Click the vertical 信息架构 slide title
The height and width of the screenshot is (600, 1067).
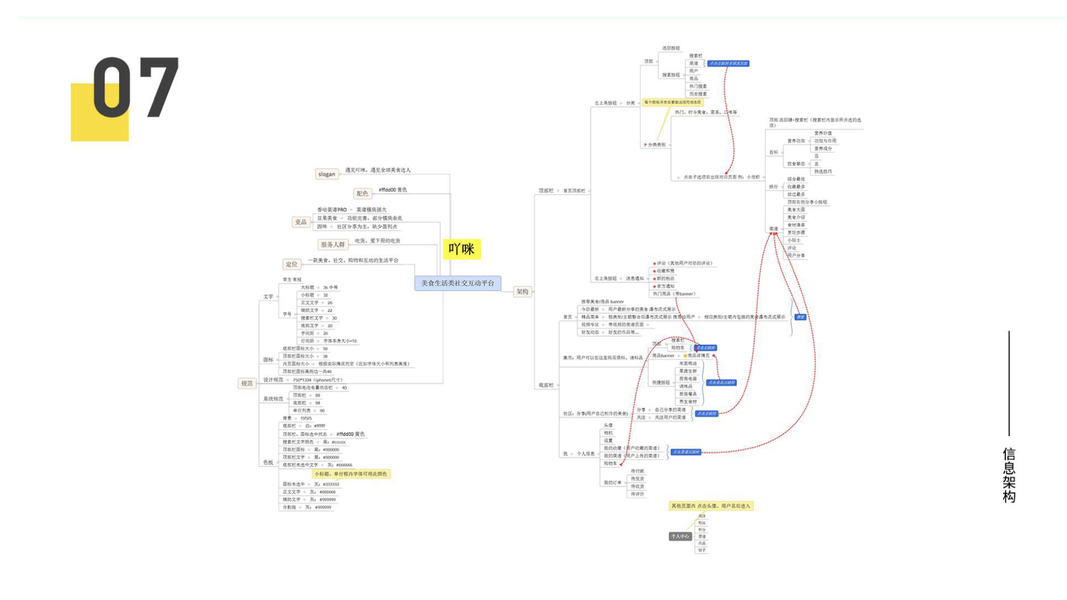(x=1008, y=475)
